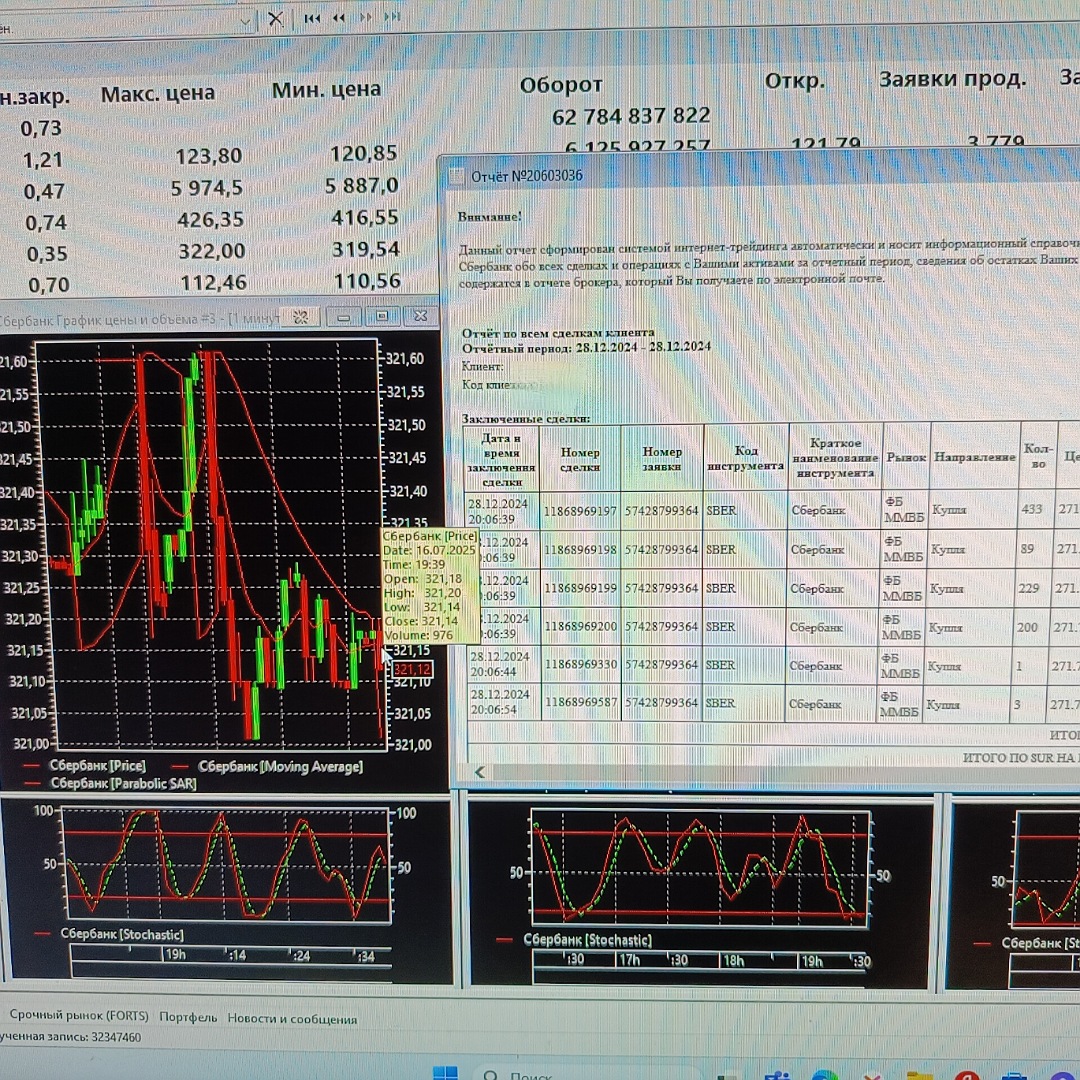Click the Направление header in report table
1080x1080 pixels.
coord(975,457)
